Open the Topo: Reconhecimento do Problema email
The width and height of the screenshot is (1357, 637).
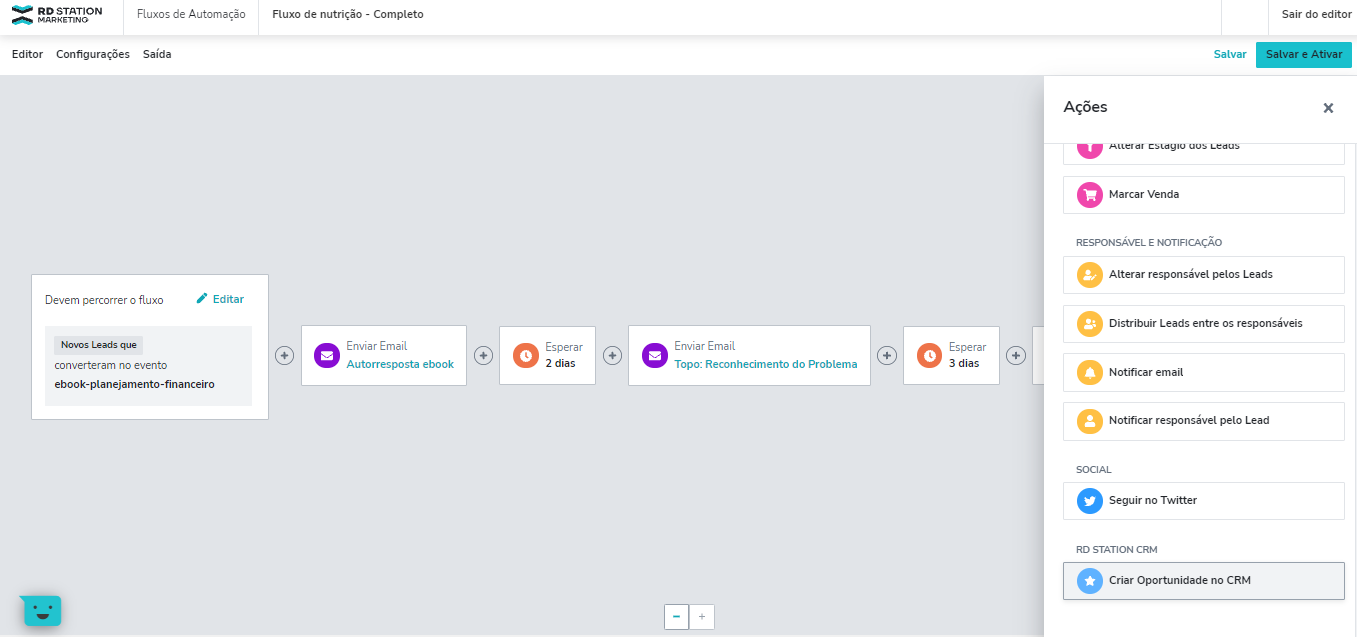coord(765,364)
